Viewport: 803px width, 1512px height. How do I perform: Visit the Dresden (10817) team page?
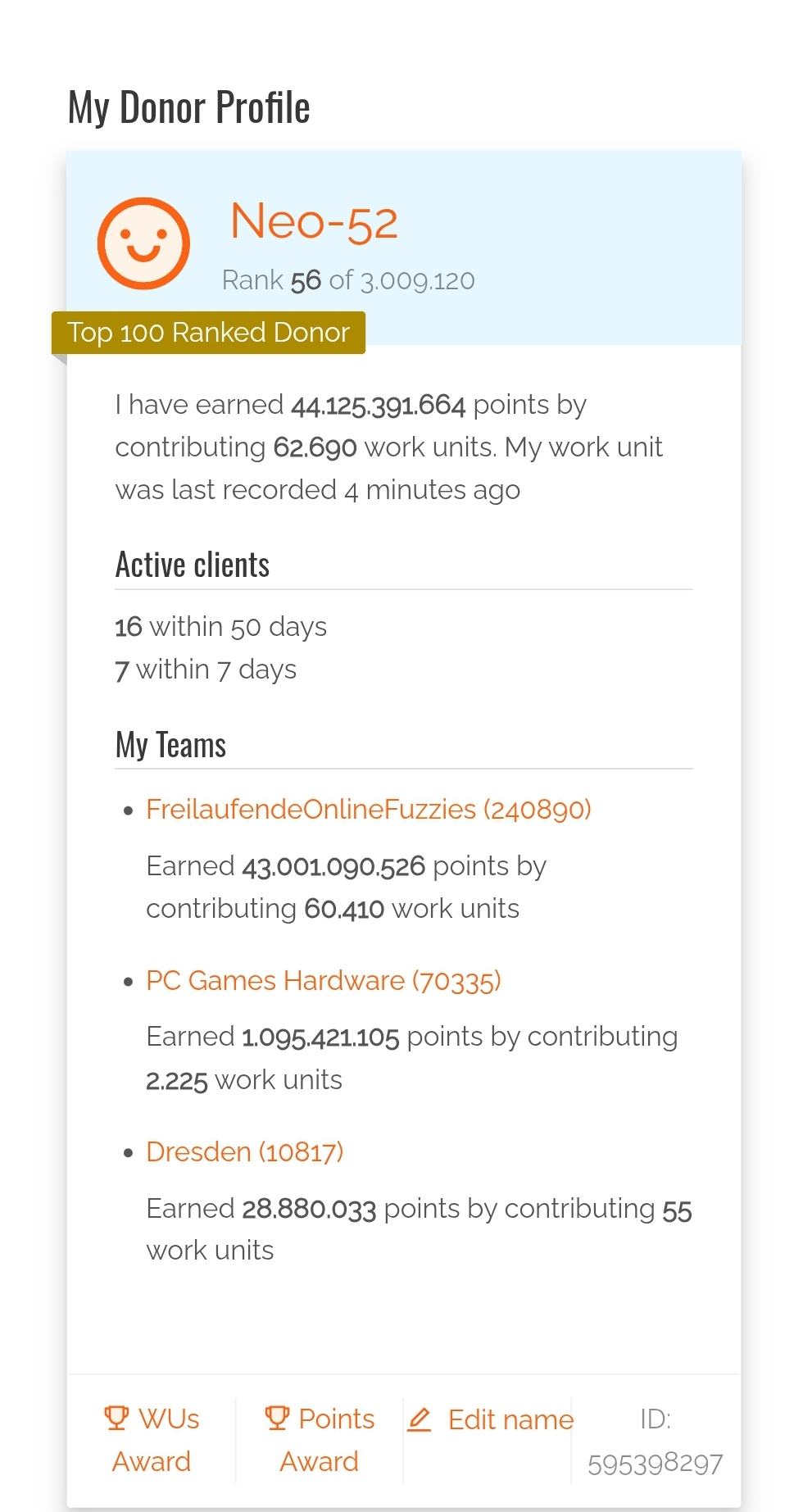point(244,1152)
